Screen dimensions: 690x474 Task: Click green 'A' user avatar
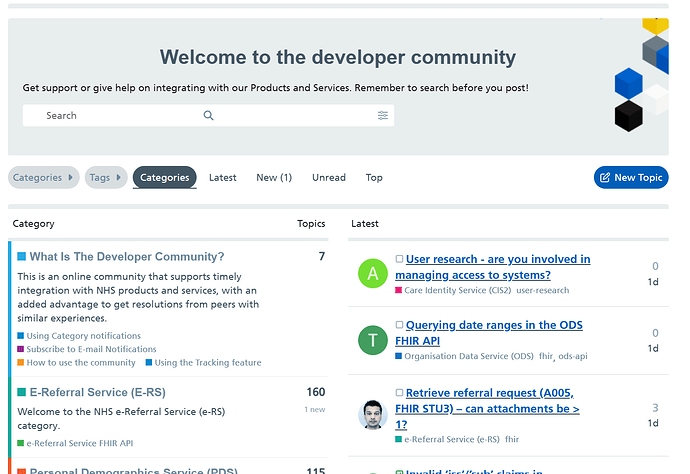tap(372, 274)
